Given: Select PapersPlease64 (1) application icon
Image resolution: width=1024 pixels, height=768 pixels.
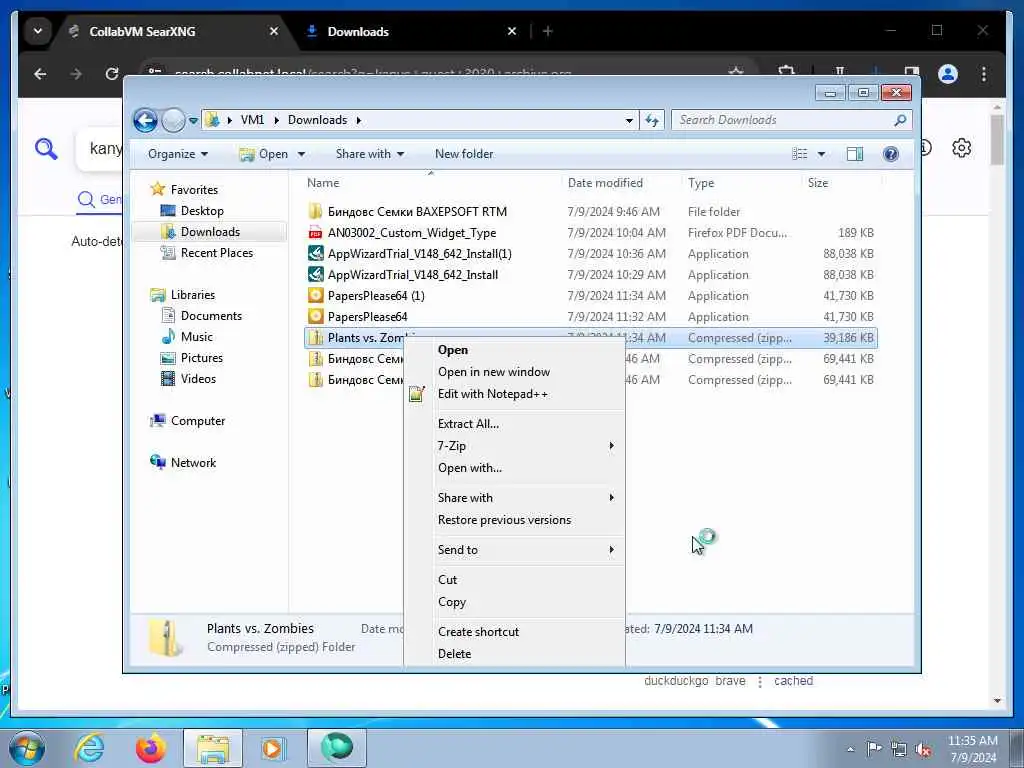Looking at the screenshot, I should (x=315, y=296).
